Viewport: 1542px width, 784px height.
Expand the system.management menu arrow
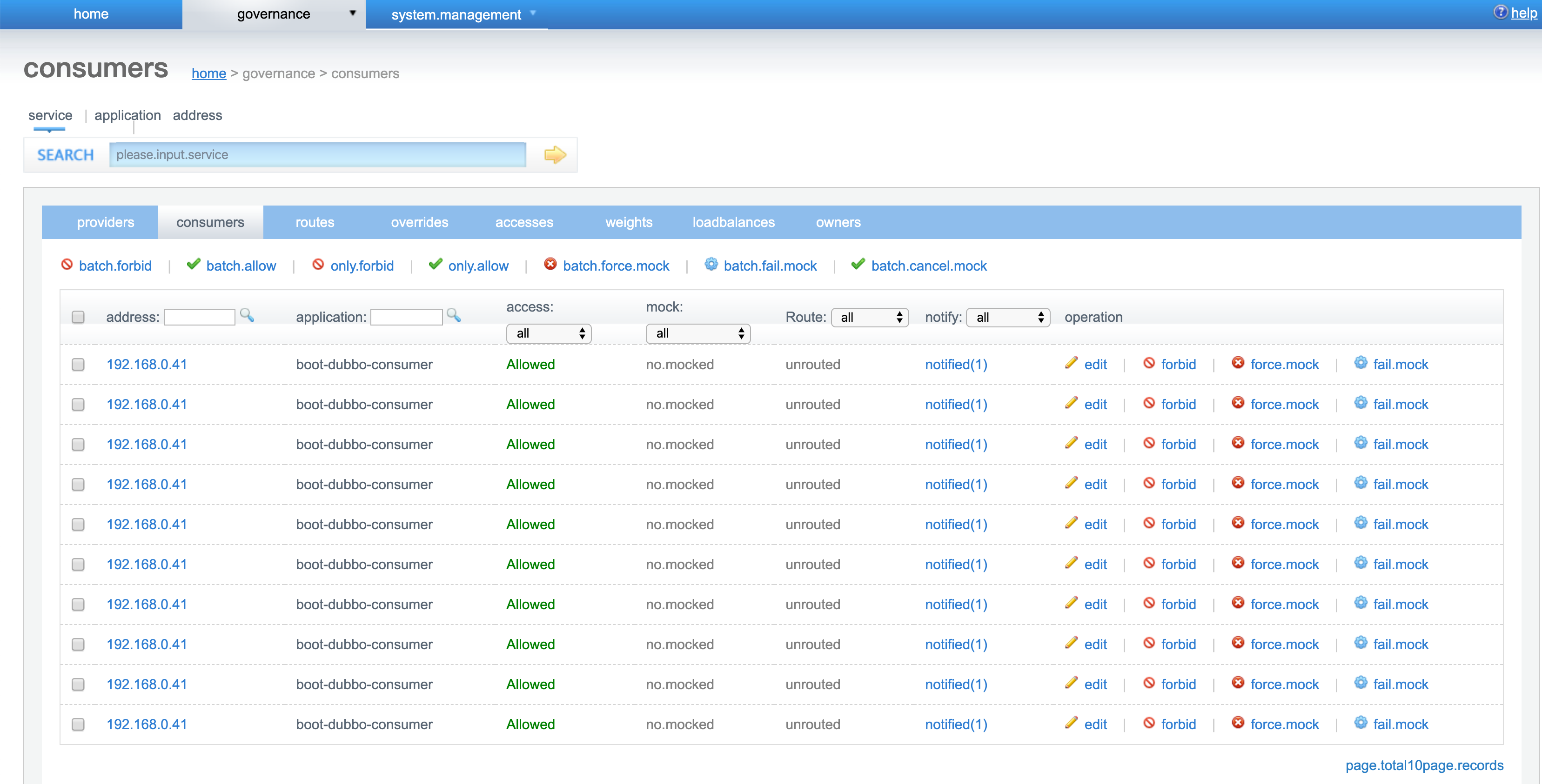(x=533, y=13)
